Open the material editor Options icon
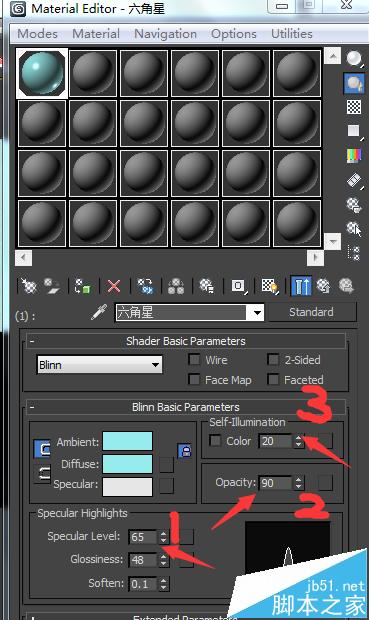The height and width of the screenshot is (620, 369). point(354,204)
